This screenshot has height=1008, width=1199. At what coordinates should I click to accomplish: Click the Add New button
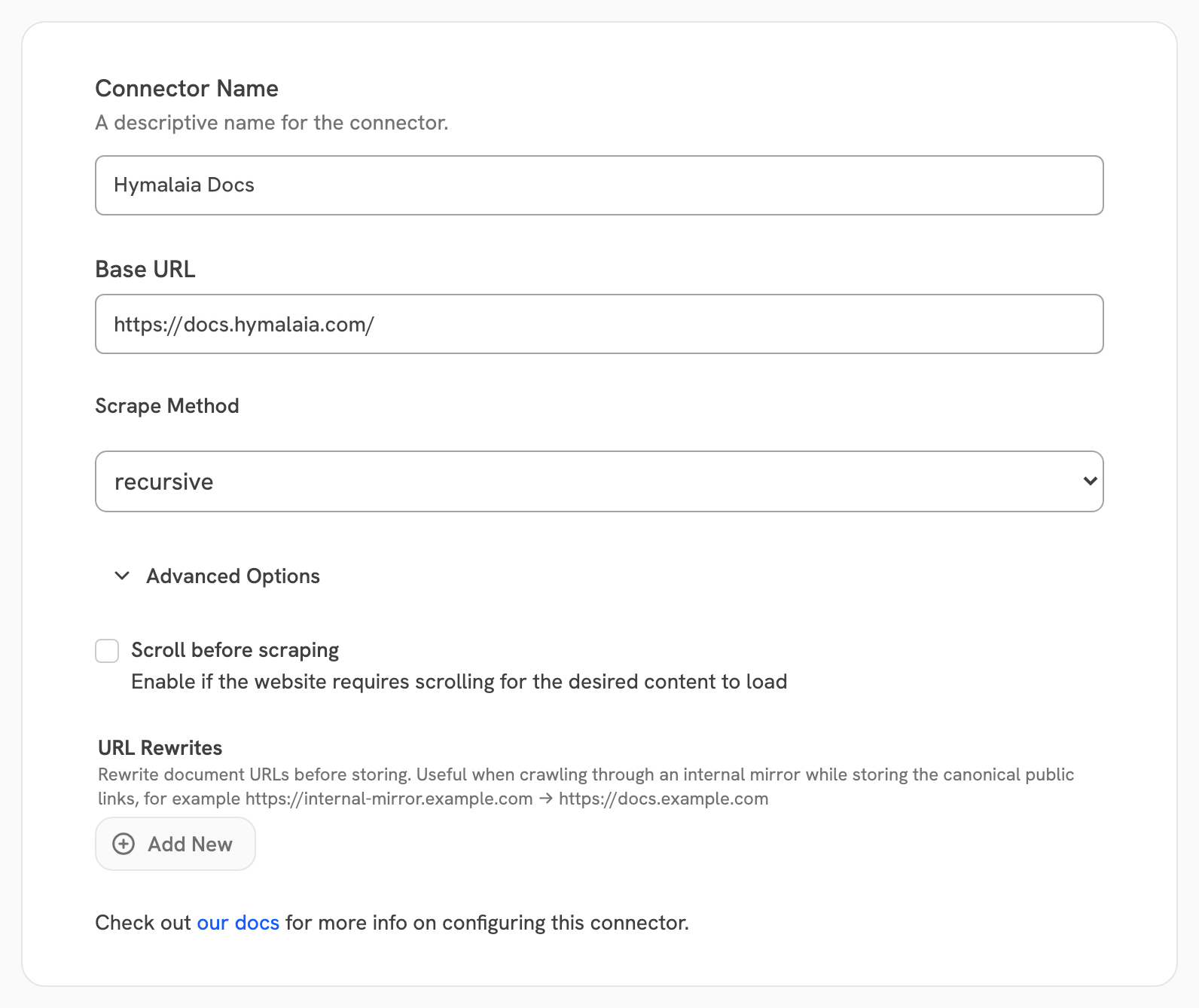[175, 844]
